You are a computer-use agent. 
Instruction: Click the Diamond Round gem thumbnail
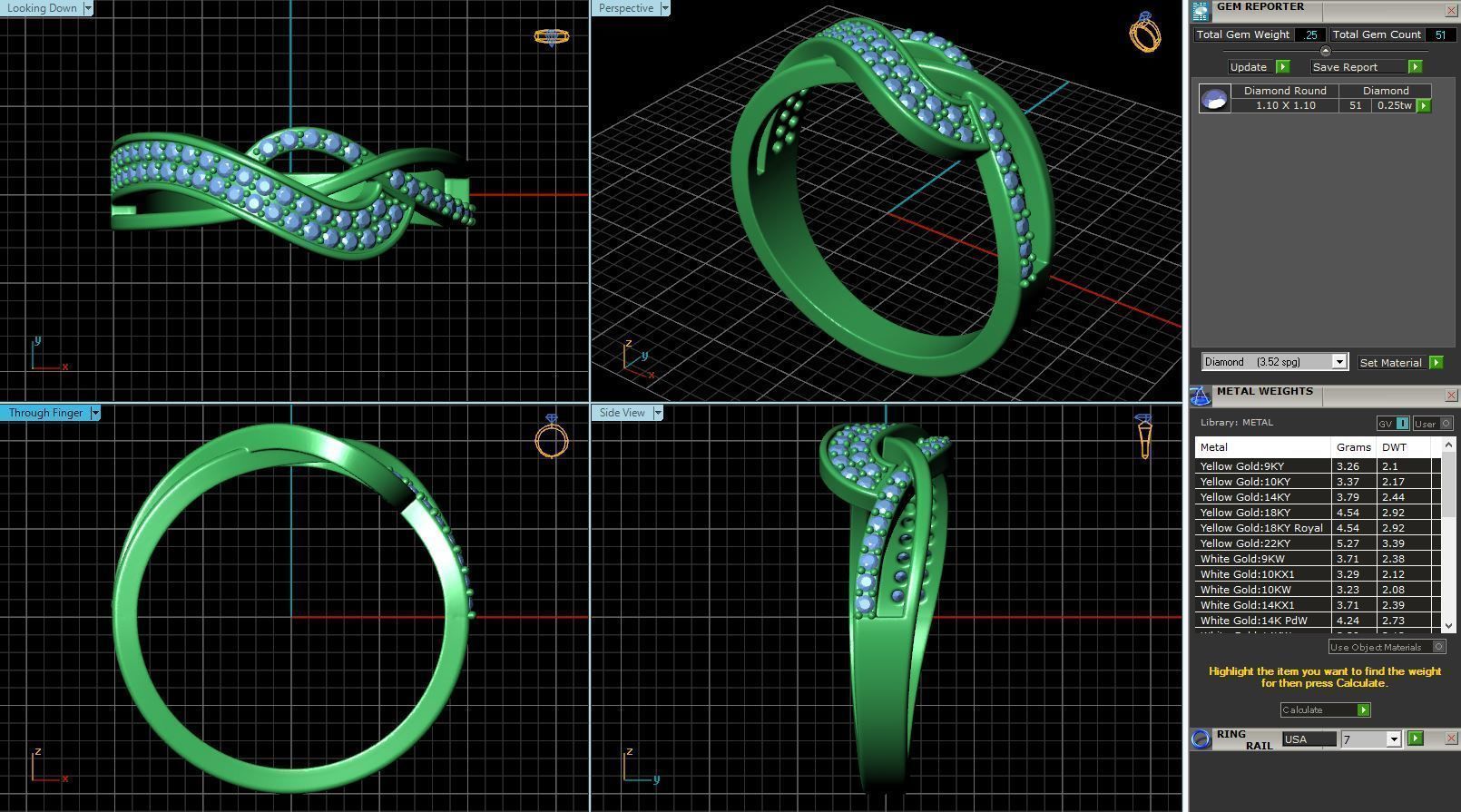1214,98
